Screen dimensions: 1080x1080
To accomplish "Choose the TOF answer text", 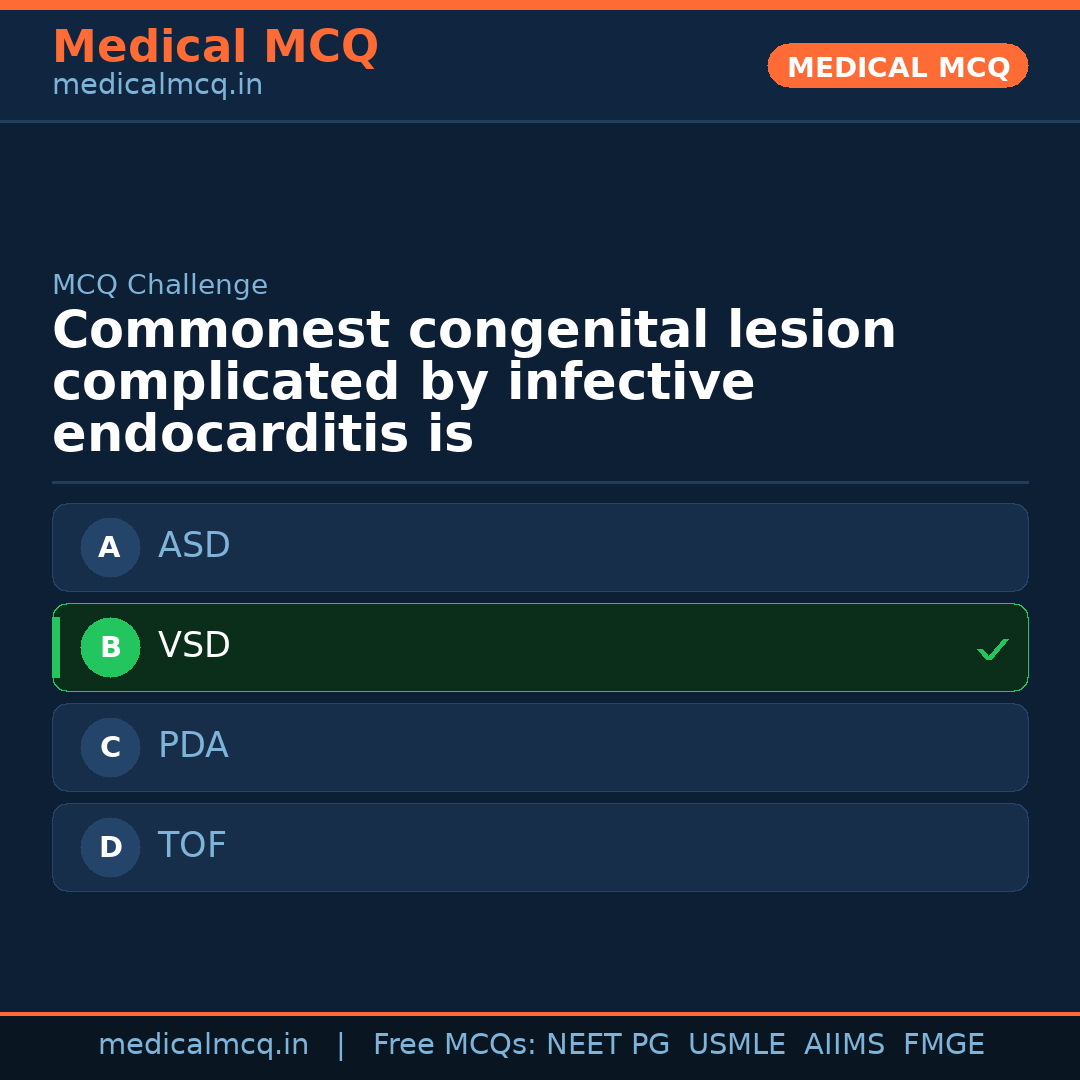I will click(x=192, y=846).
